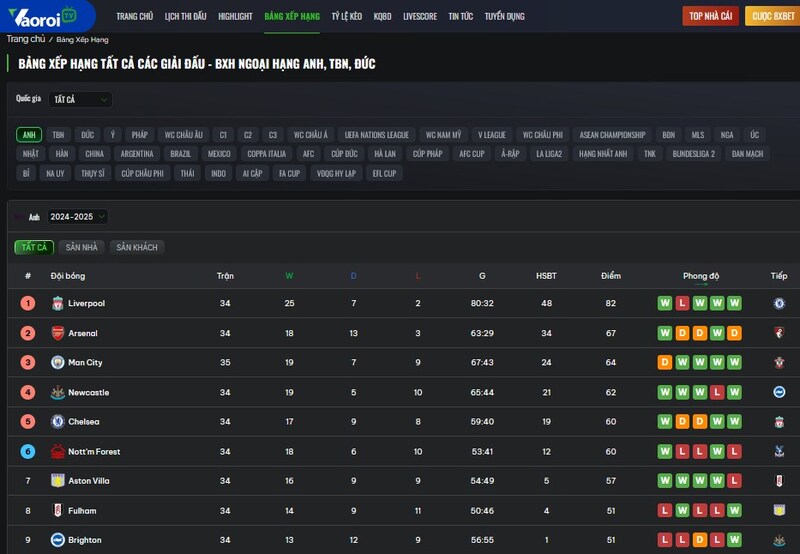Screen dimensions: 800x554
Task: Click Liverpool's red L form badge
Action: 682,303
